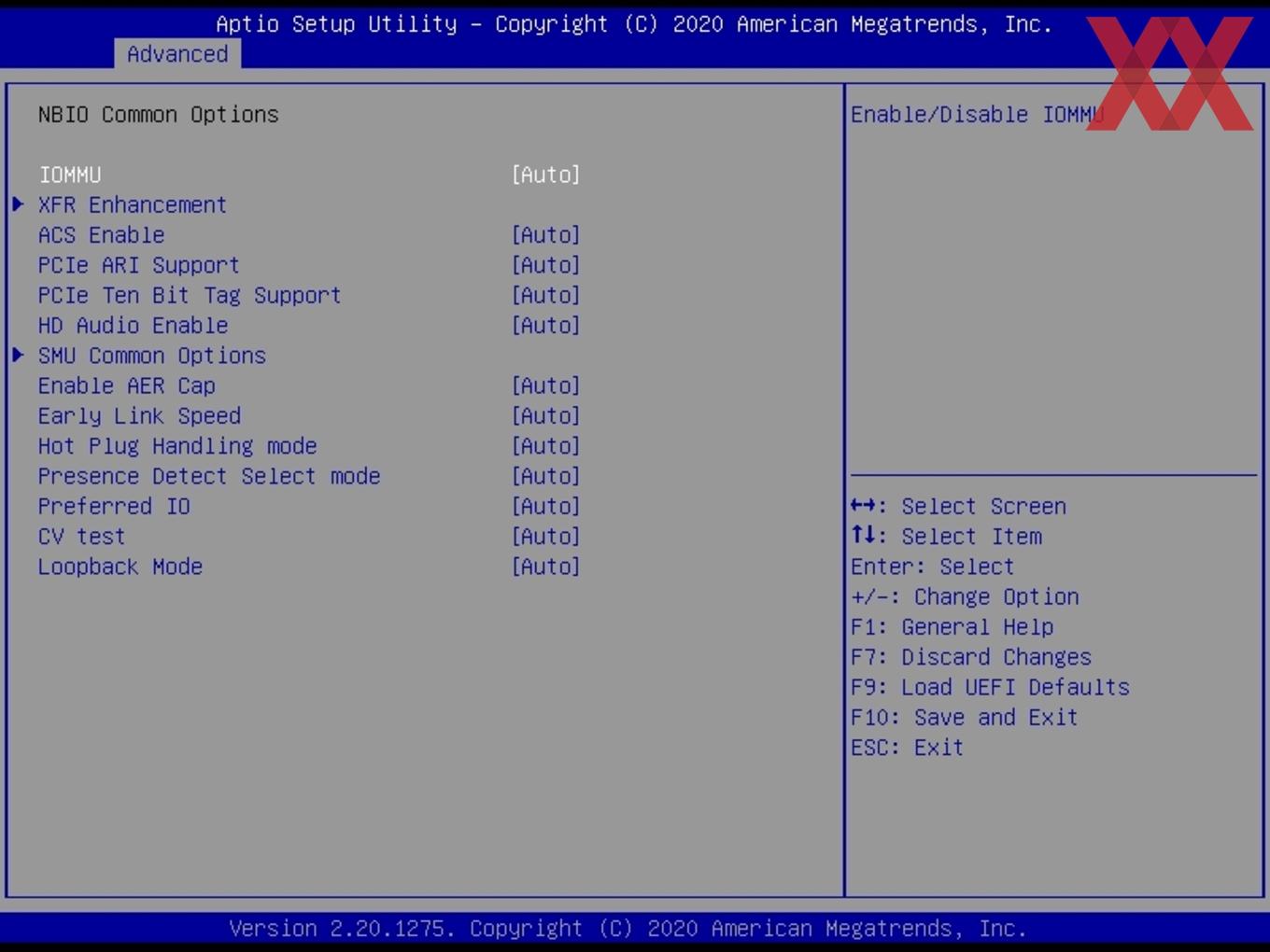Change HD Audio Enable [Auto] value
1270x952 pixels.
[x=546, y=326]
